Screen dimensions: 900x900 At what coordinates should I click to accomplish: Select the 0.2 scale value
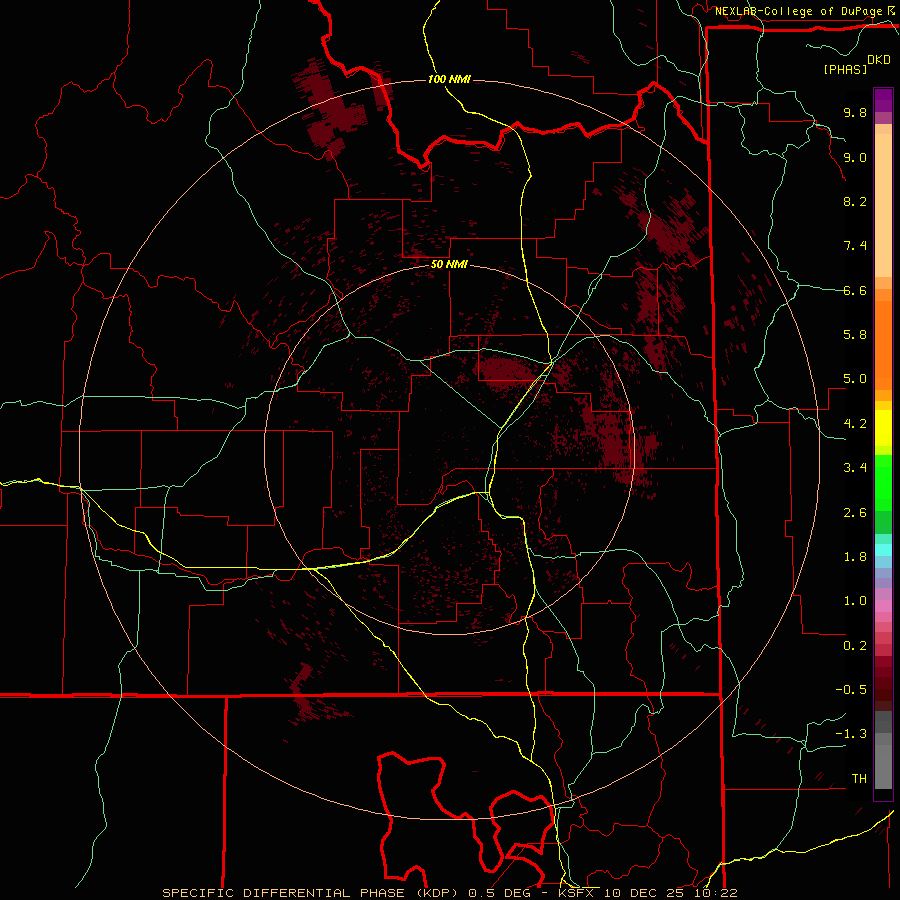point(855,646)
